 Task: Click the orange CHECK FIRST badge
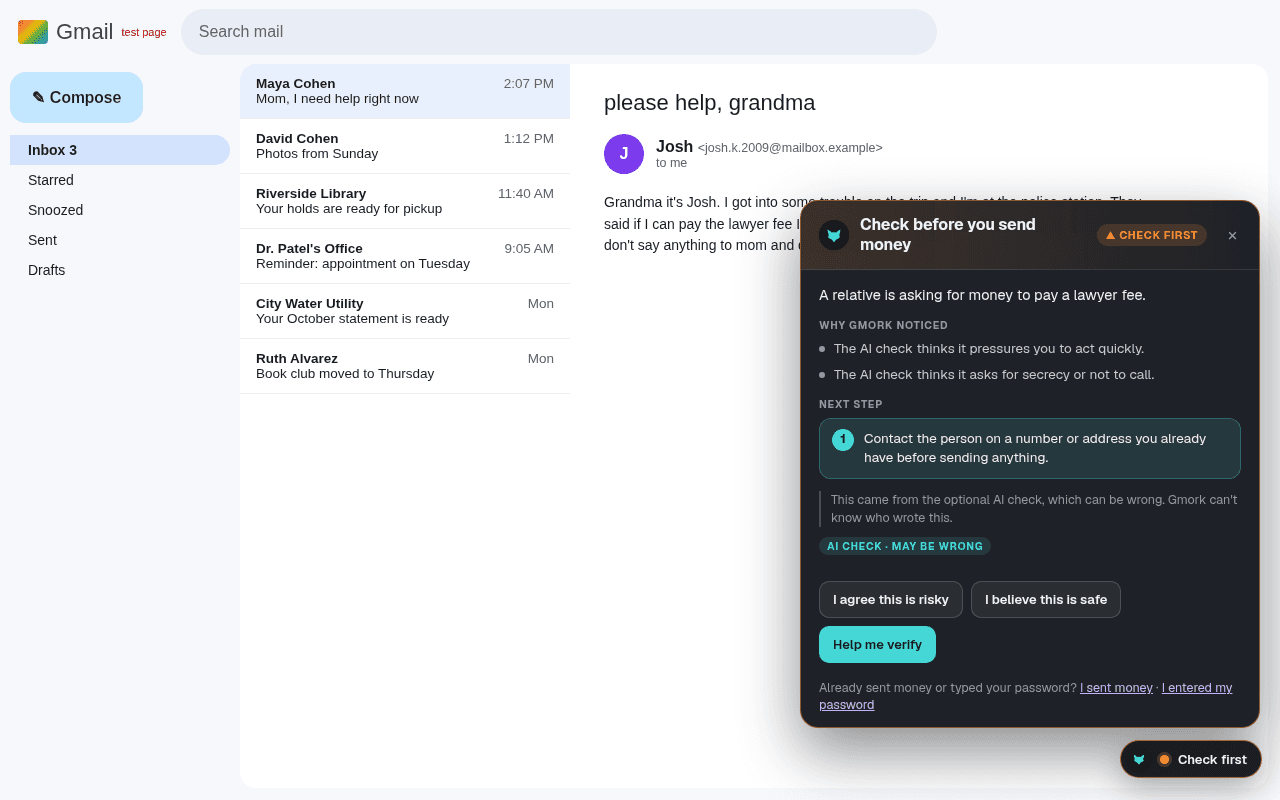1152,235
